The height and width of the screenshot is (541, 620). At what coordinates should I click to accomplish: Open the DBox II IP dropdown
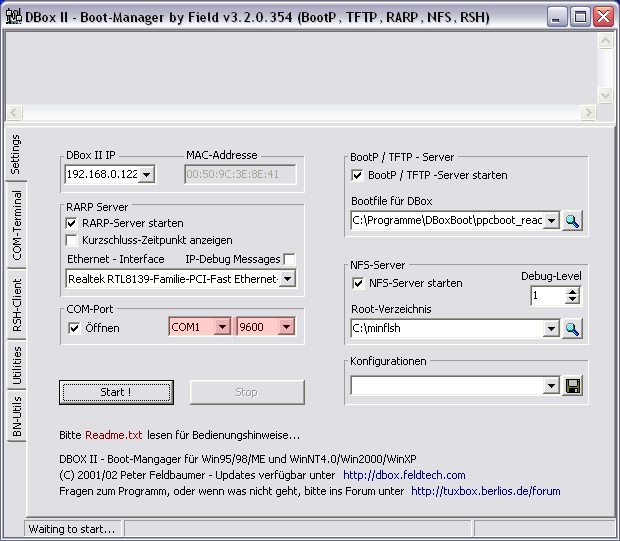coord(147,174)
